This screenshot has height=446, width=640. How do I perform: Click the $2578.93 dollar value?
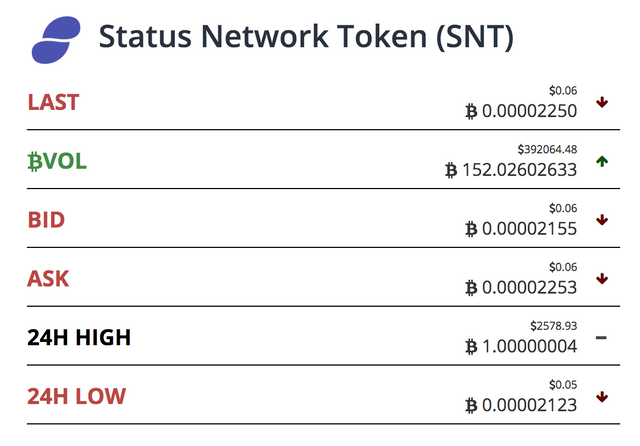[554, 326]
